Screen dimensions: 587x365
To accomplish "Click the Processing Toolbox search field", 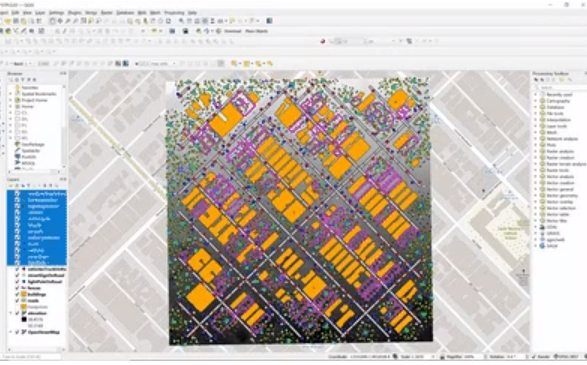I will pyautogui.click(x=562, y=88).
